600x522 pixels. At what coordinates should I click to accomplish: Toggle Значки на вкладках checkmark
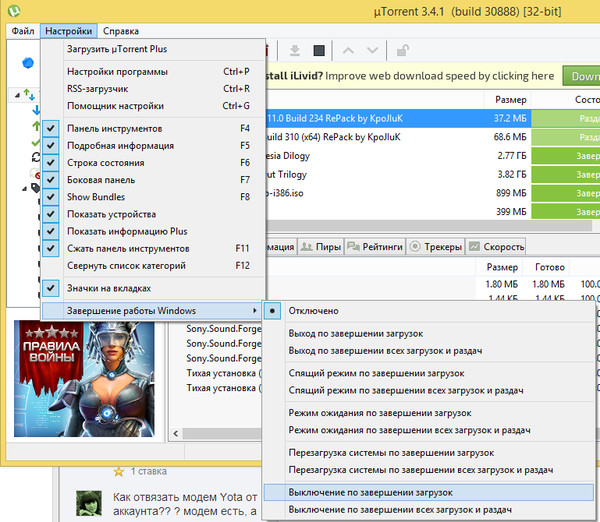(51, 288)
